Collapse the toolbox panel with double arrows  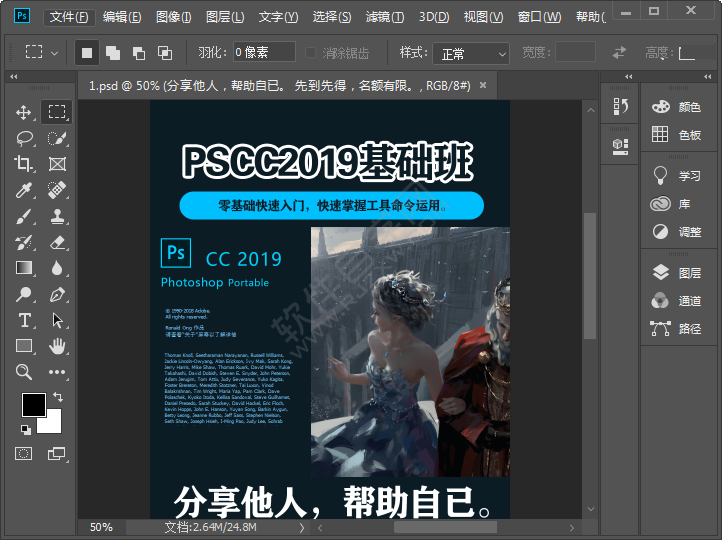[x=14, y=76]
